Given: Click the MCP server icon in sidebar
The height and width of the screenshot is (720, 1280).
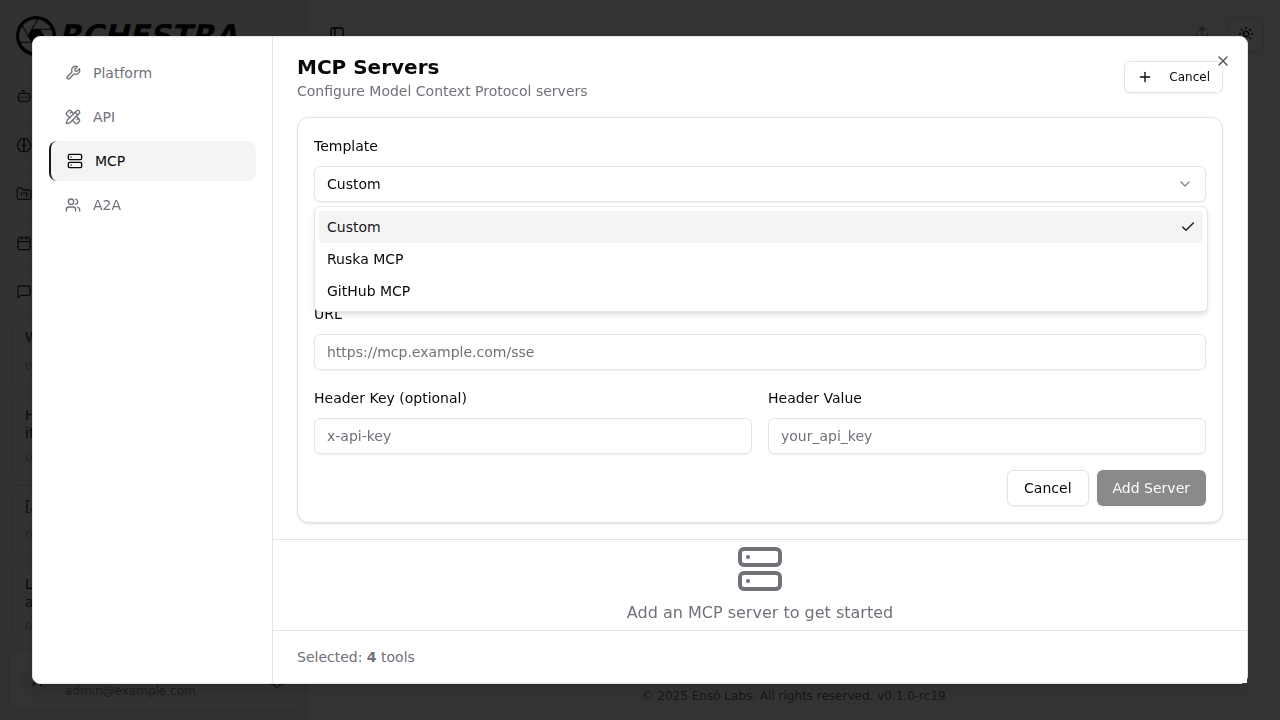Looking at the screenshot, I should click(x=75, y=161).
